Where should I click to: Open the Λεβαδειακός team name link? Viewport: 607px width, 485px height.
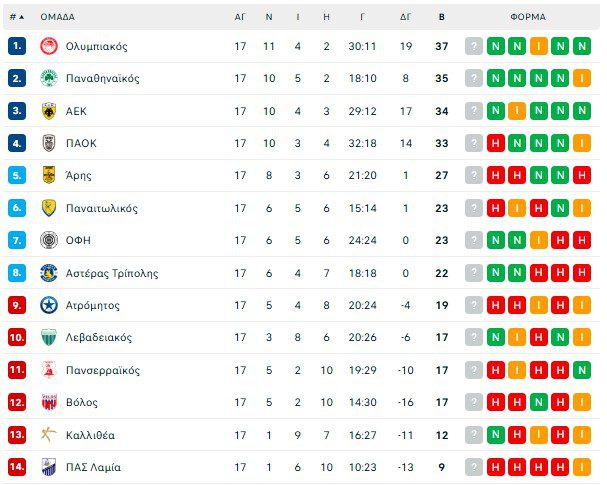pyautogui.click(x=98, y=338)
